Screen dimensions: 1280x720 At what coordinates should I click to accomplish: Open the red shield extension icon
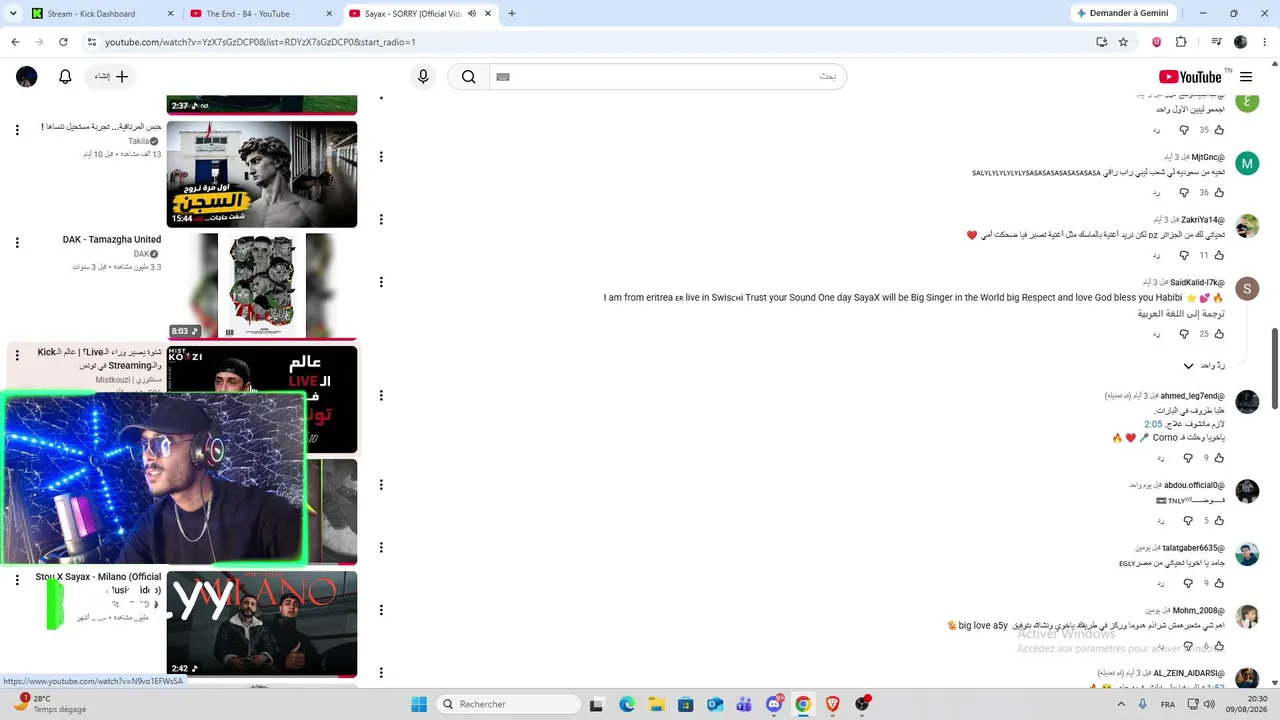point(1157,42)
